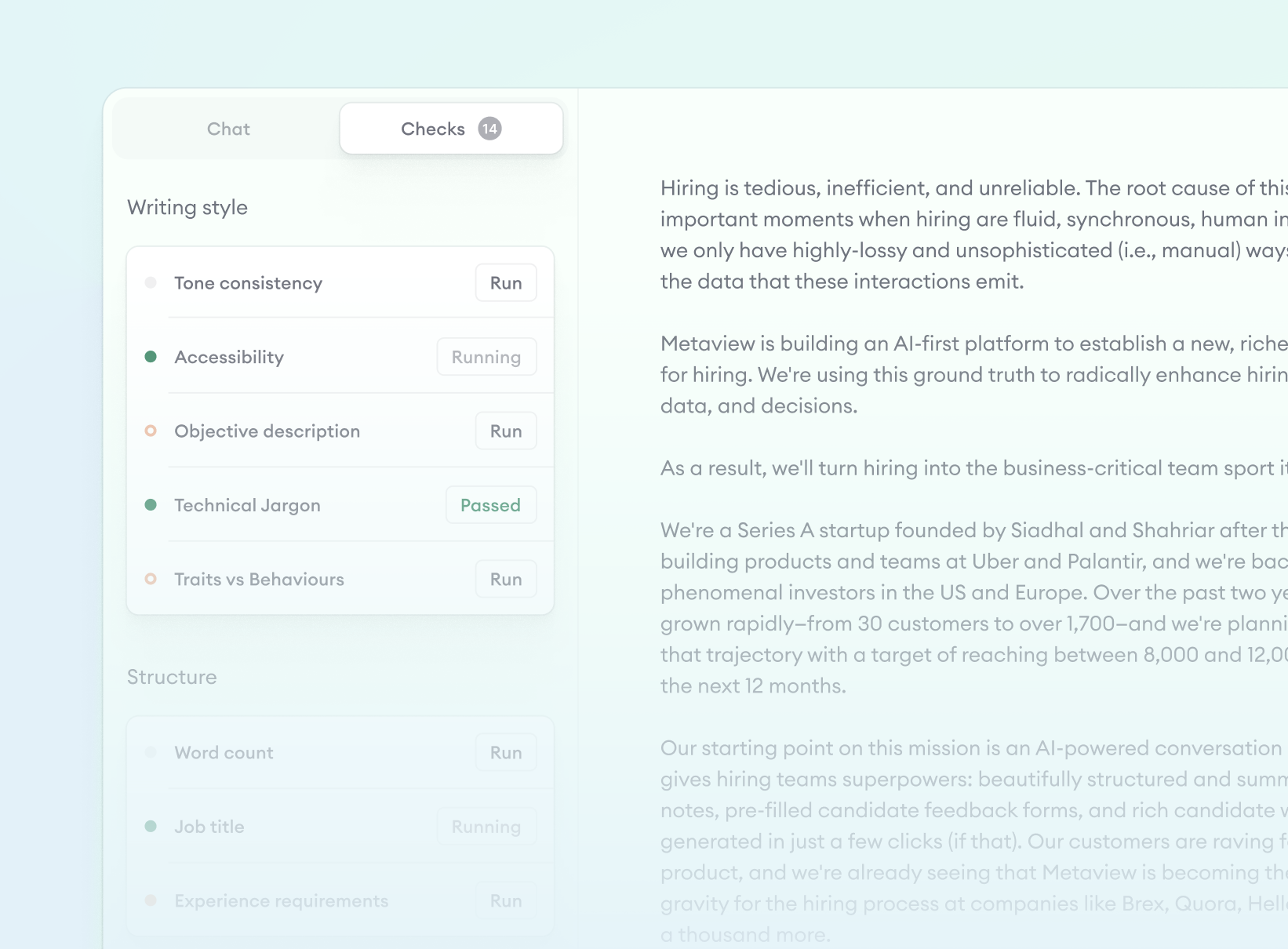The width and height of the screenshot is (1288, 949).
Task: Click the 14 count badge on Checks
Action: click(x=490, y=129)
